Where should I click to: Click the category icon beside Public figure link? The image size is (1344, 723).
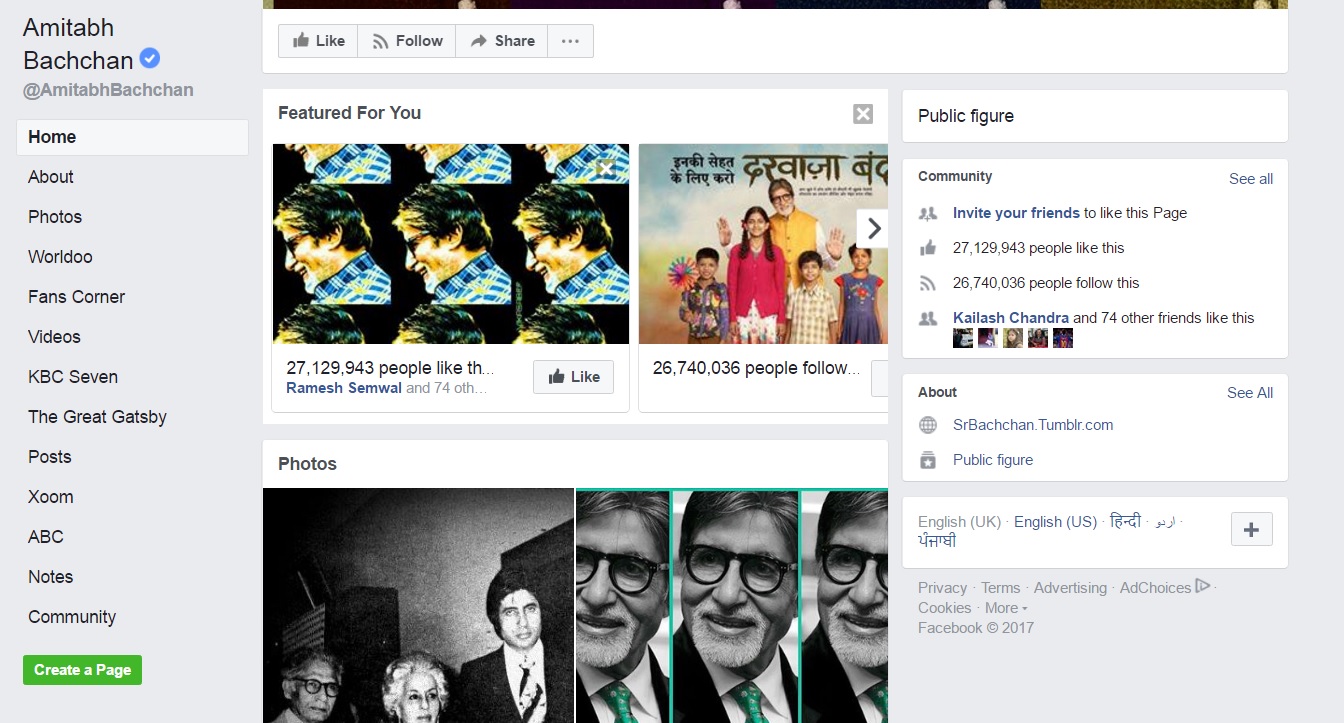click(x=928, y=460)
